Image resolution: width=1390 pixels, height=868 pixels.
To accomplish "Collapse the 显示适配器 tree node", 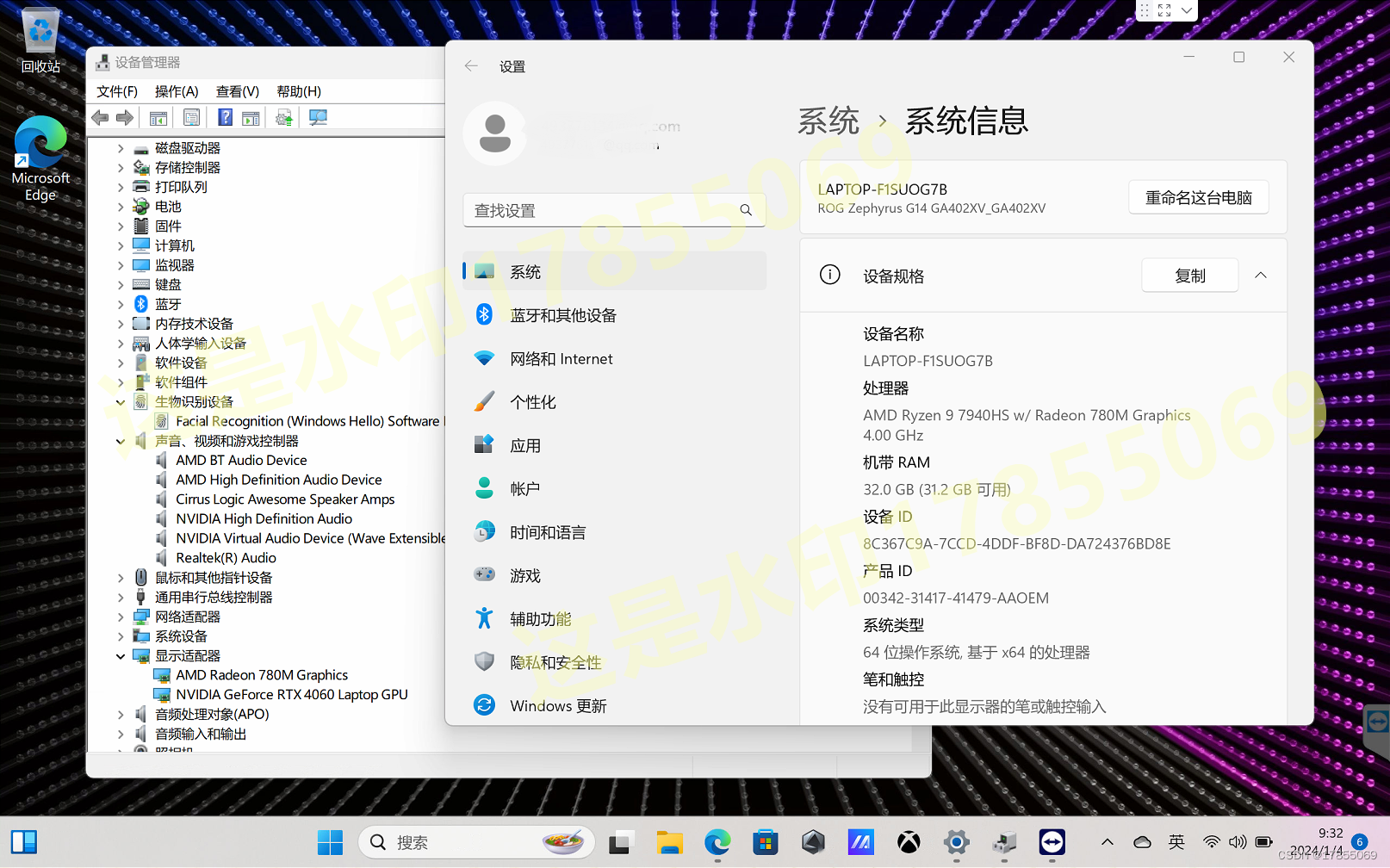I will [x=121, y=656].
